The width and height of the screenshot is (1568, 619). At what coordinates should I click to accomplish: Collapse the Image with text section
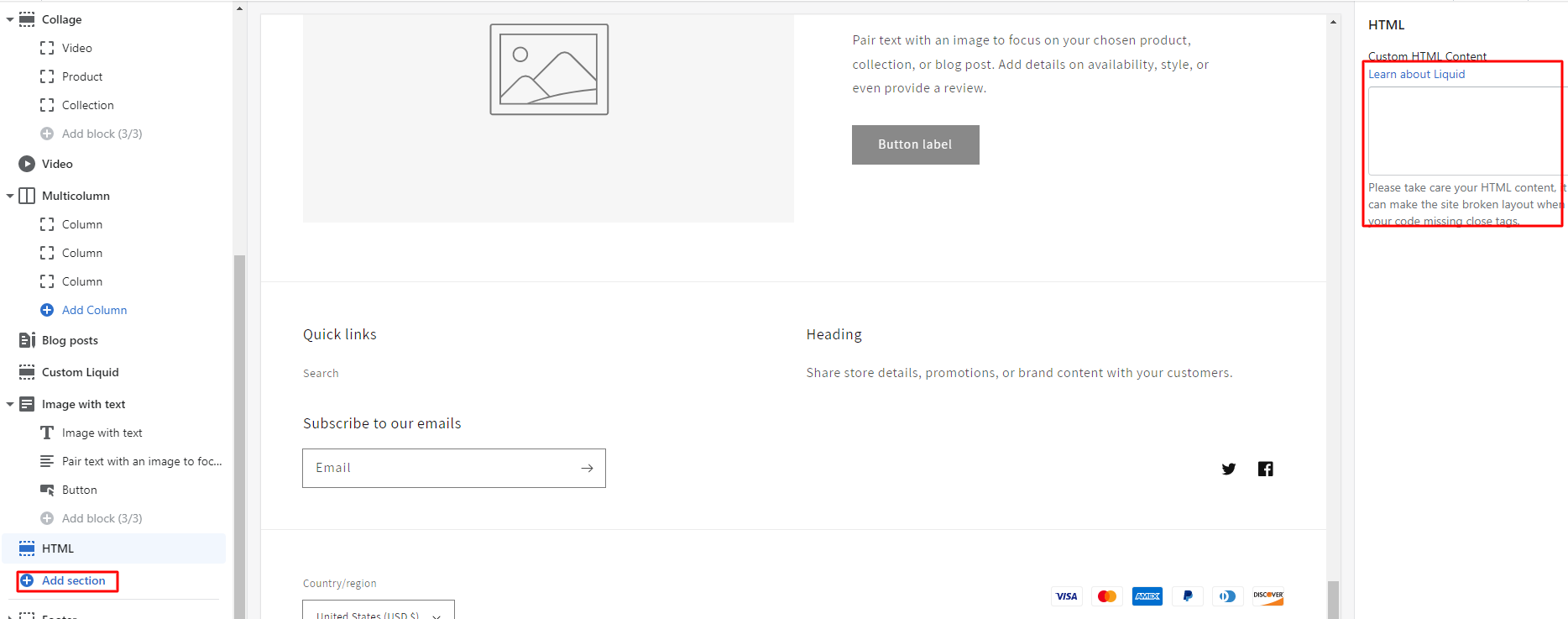coord(10,404)
